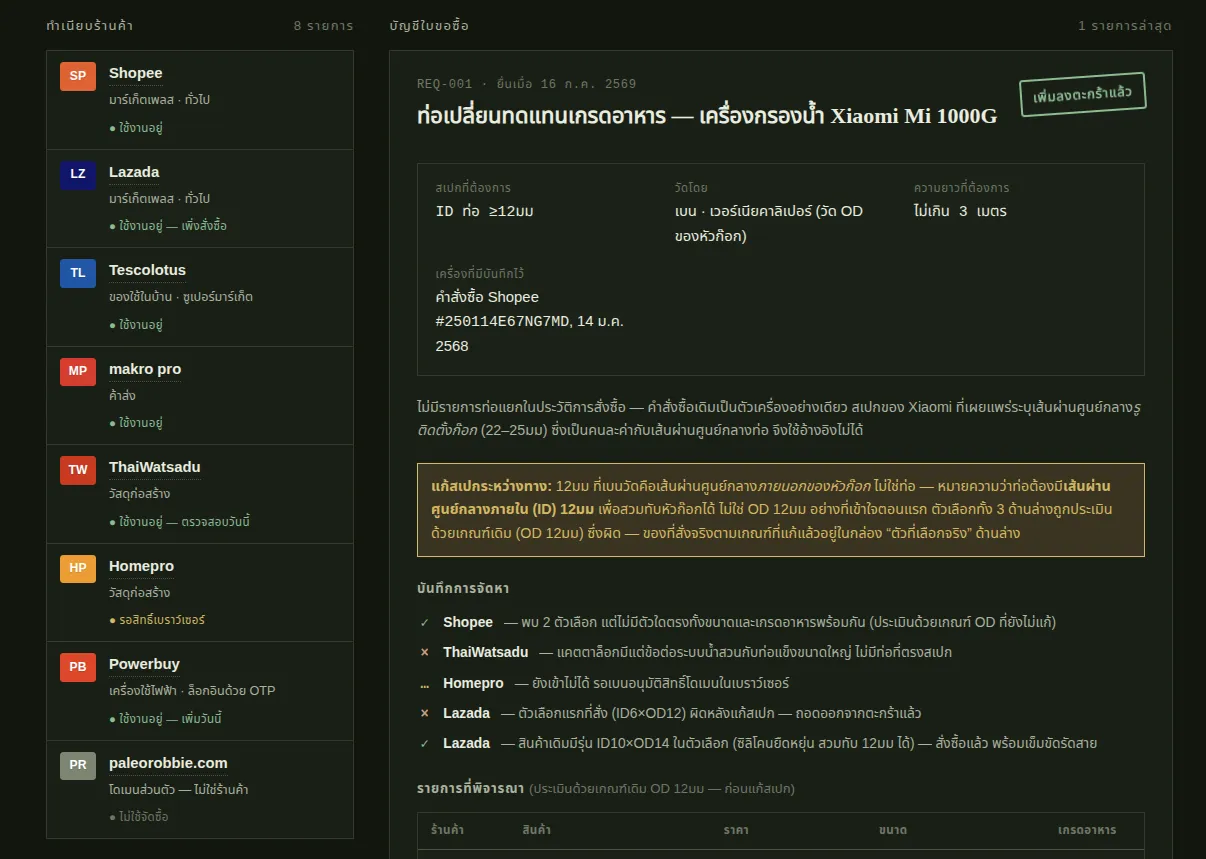Click the ขนาด table column header

893,830
